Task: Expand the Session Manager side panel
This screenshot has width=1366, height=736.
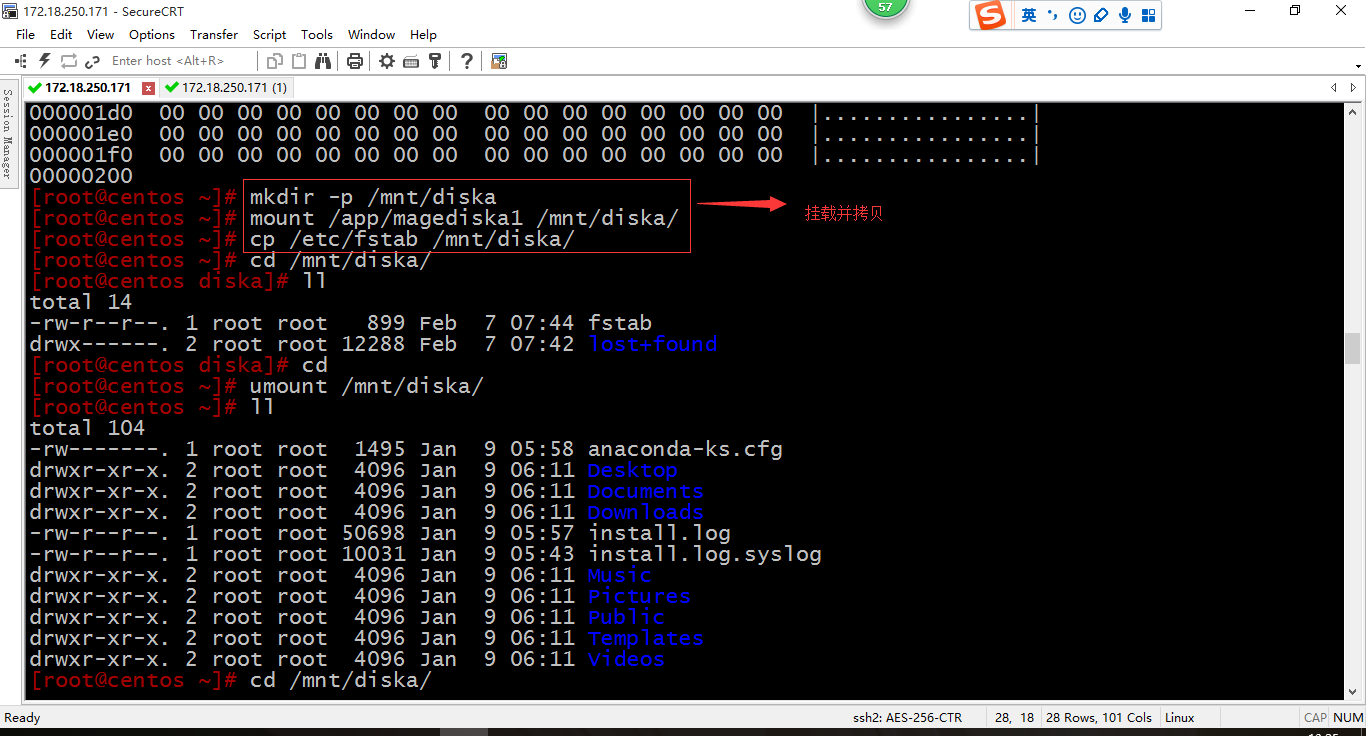Action: [7, 134]
